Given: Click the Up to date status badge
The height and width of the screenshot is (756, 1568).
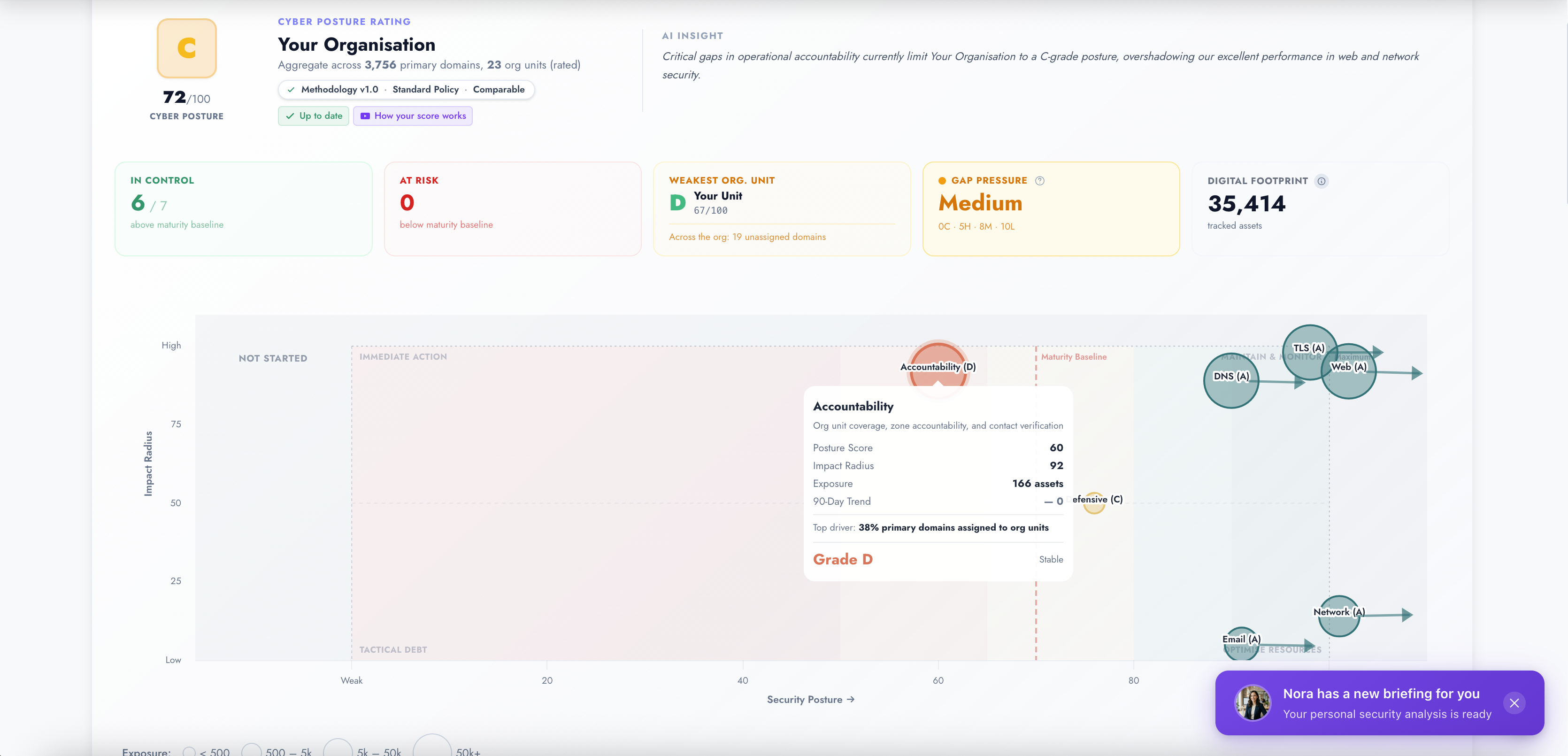Looking at the screenshot, I should (314, 116).
